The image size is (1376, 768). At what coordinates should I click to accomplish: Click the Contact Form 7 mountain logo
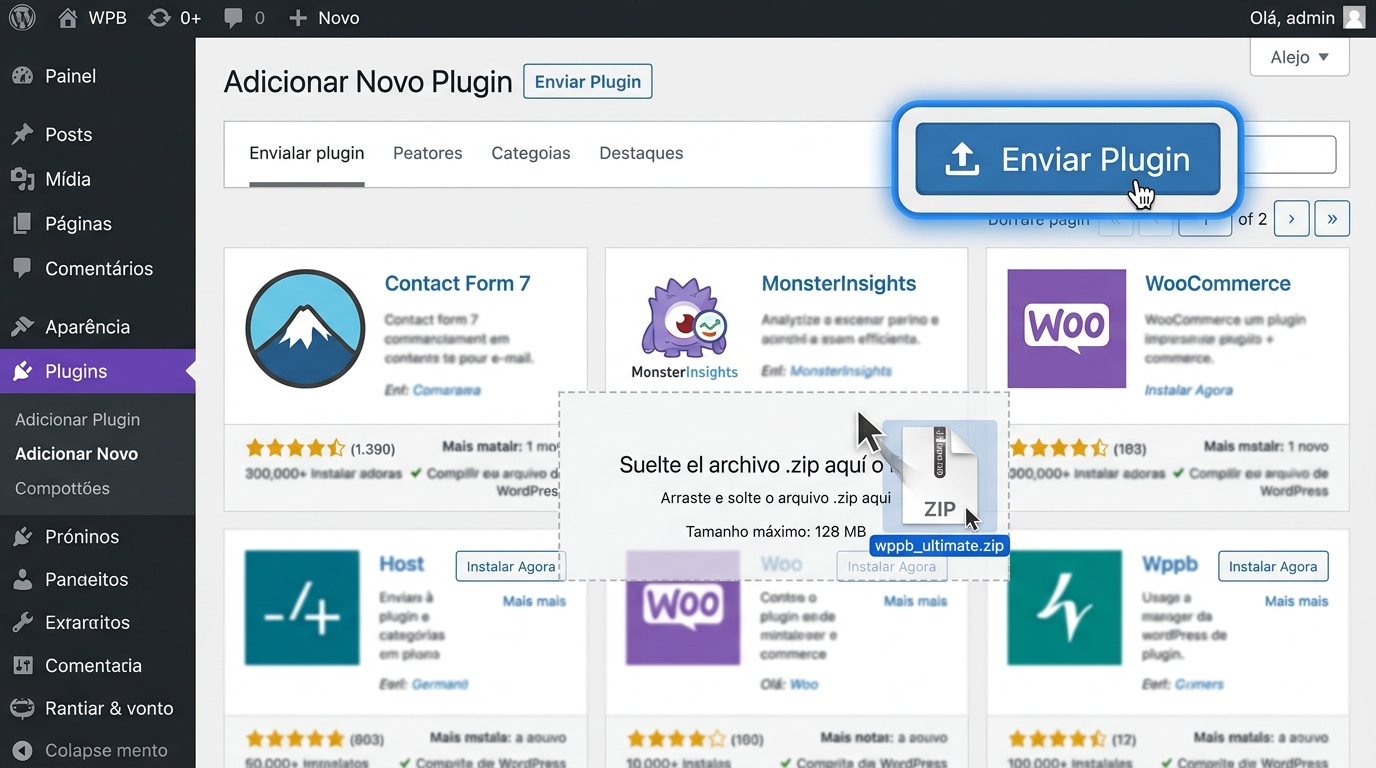tap(305, 329)
